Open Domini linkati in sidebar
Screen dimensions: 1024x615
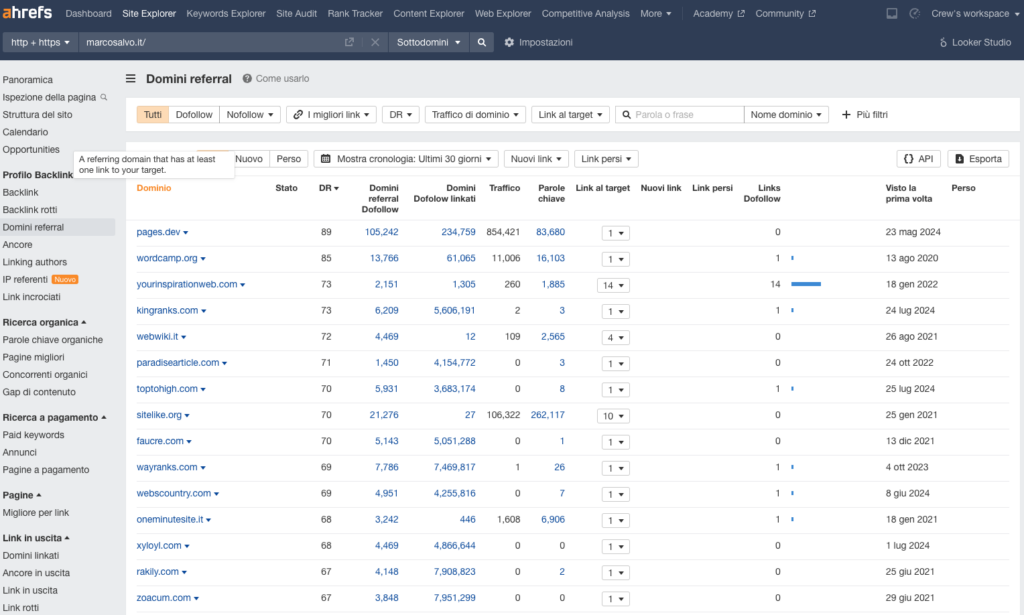(31, 556)
